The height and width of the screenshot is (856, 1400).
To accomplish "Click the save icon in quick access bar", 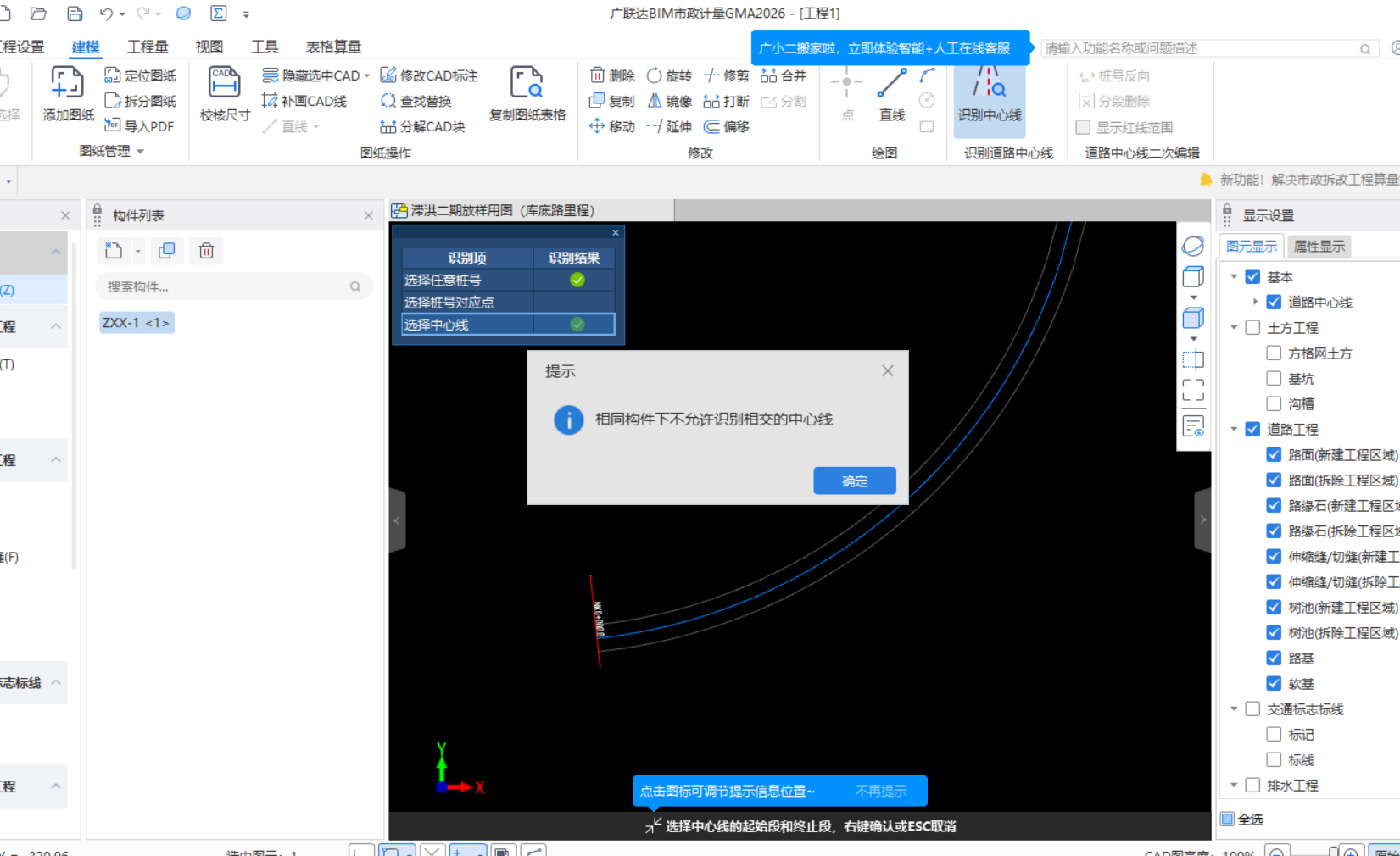I will [x=75, y=14].
